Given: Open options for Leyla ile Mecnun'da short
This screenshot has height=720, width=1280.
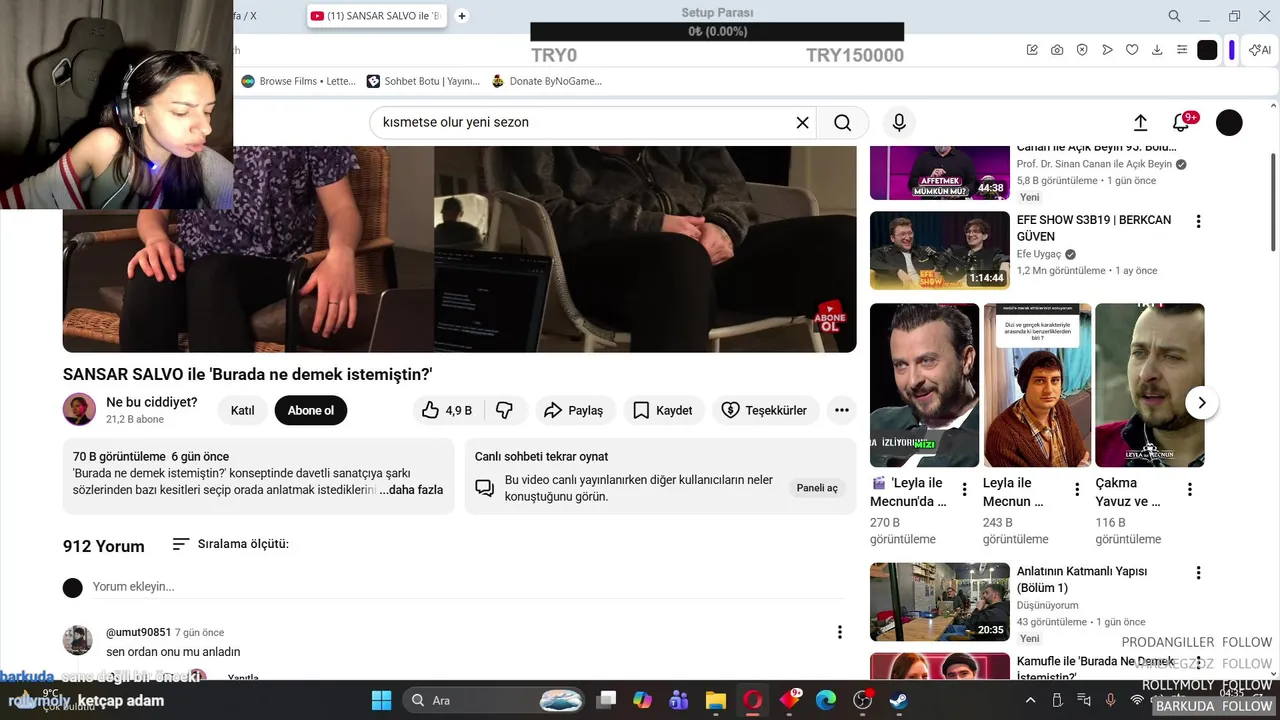Looking at the screenshot, I should point(965,489).
